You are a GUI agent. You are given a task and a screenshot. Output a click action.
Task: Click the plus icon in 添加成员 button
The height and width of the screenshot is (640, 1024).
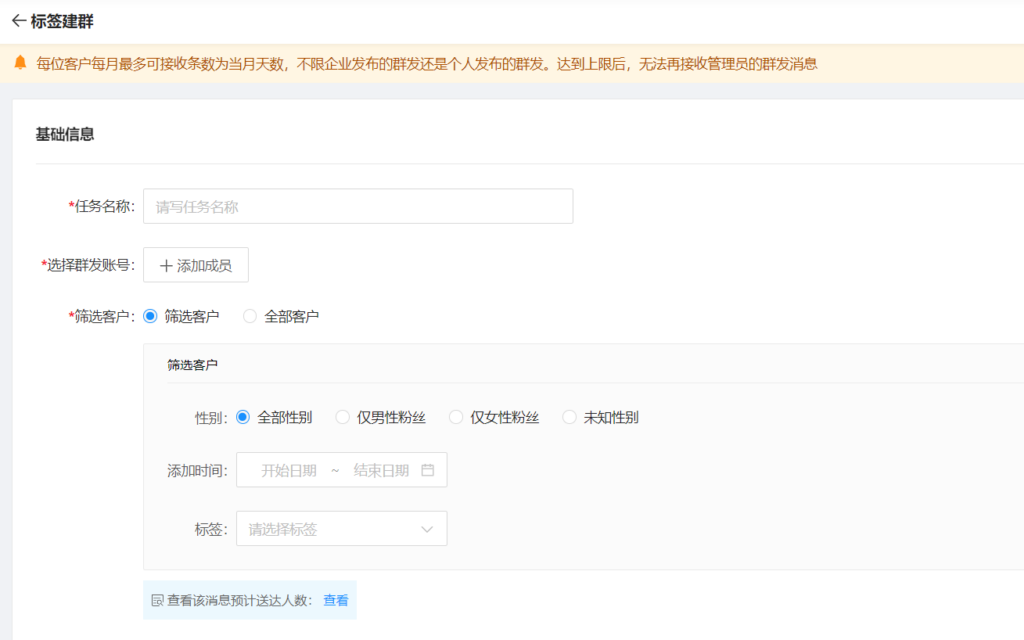[x=166, y=266]
